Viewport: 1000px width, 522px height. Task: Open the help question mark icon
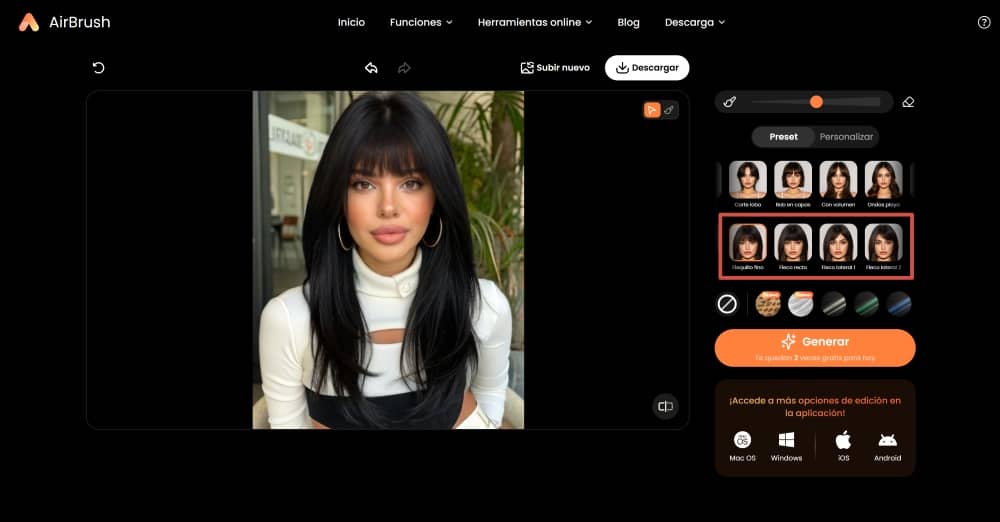(983, 22)
